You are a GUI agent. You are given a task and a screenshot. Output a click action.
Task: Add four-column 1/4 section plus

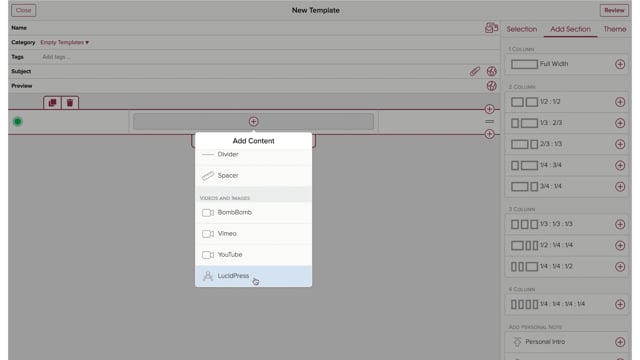point(620,304)
